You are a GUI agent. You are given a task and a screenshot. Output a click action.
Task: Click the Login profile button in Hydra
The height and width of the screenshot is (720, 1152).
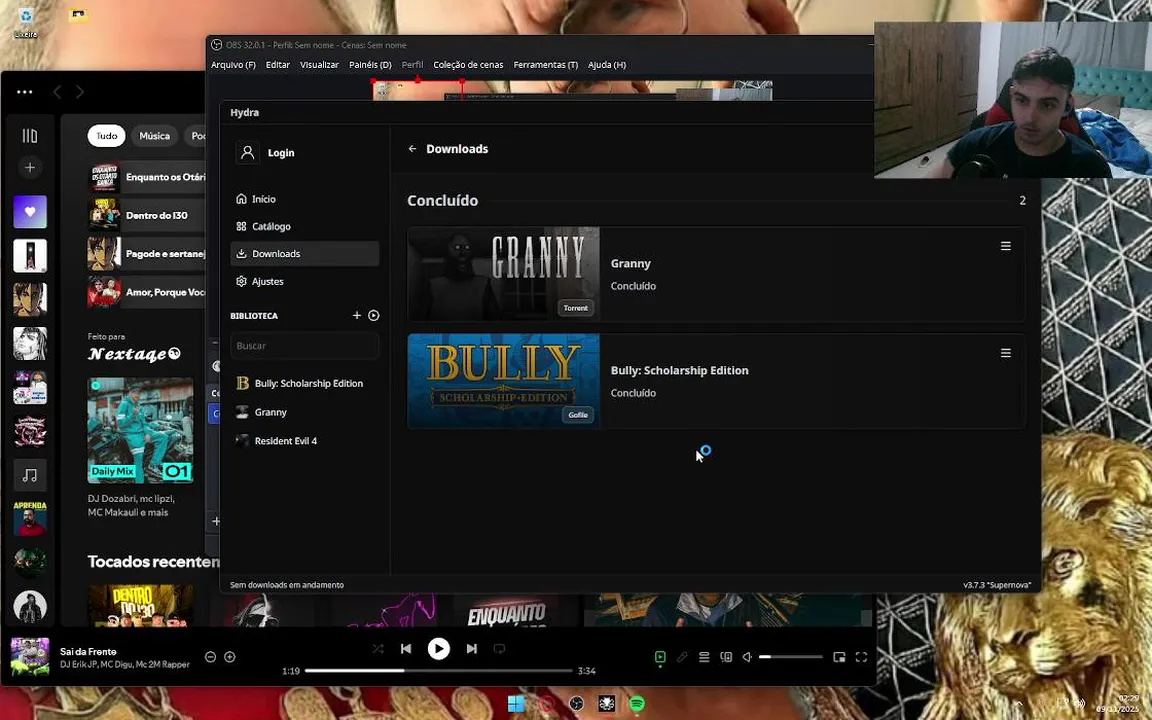tap(266, 153)
